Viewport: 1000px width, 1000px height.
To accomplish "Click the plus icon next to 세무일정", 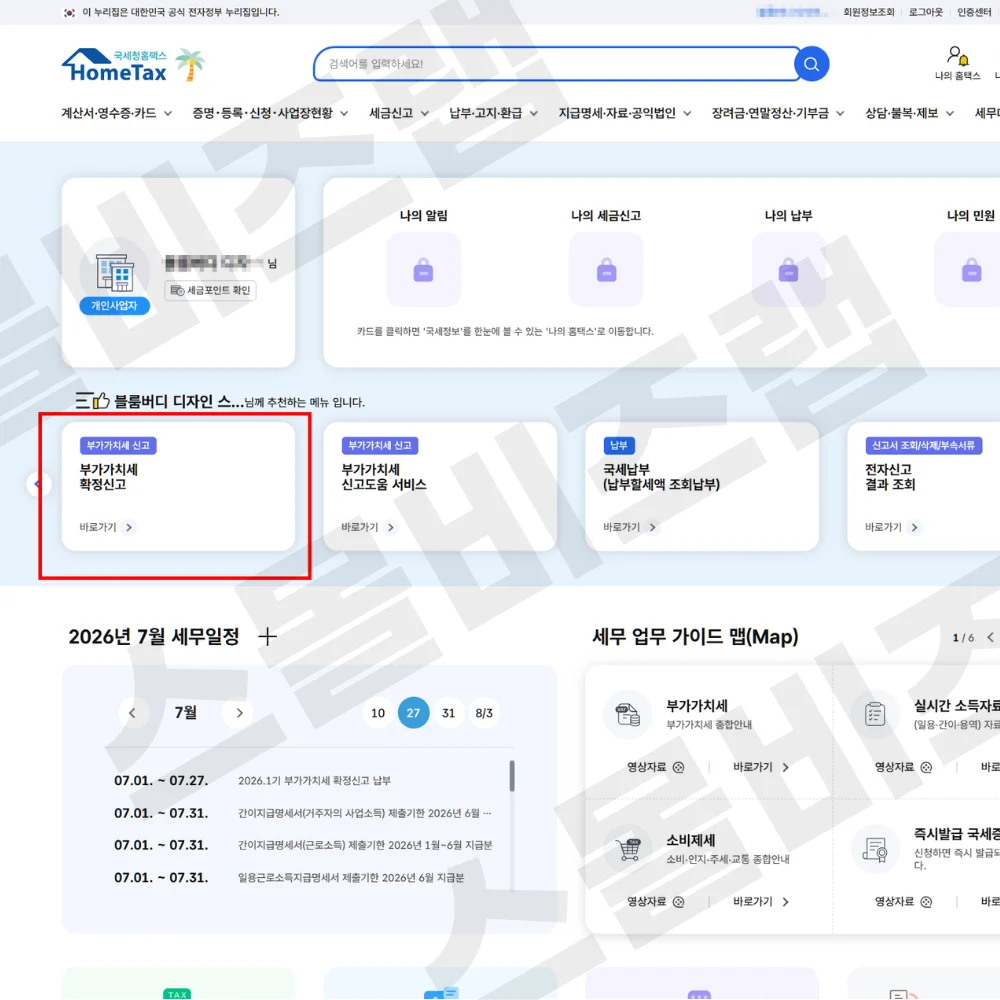I will [x=267, y=636].
